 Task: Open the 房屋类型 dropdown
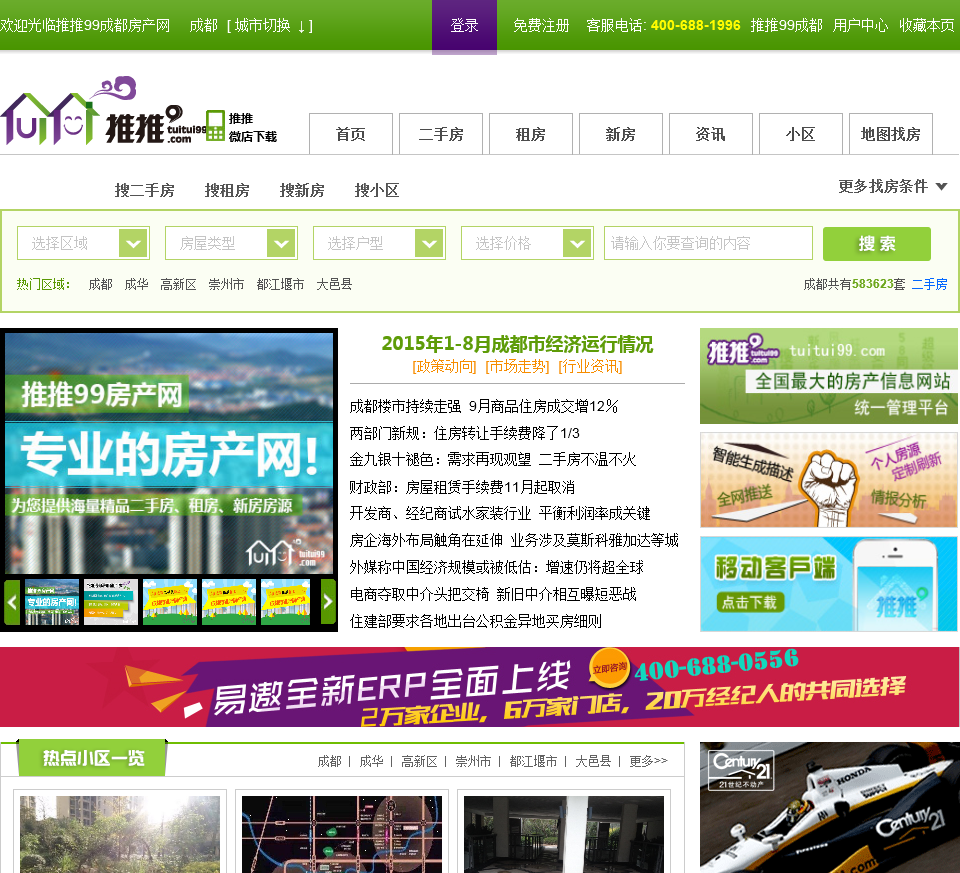(231, 244)
